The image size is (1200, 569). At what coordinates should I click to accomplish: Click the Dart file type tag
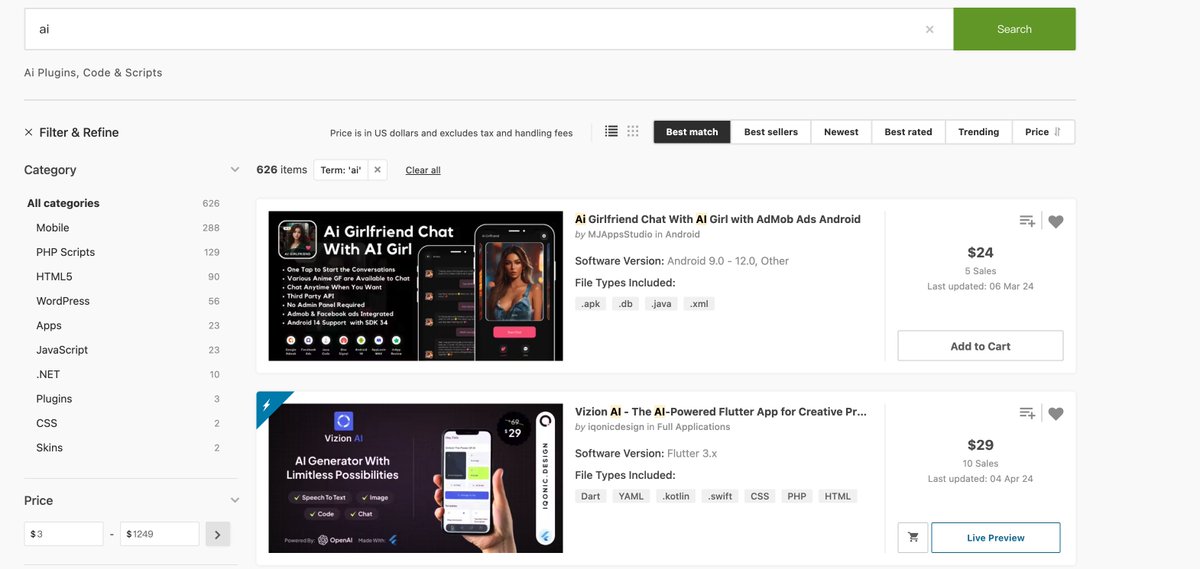point(591,496)
